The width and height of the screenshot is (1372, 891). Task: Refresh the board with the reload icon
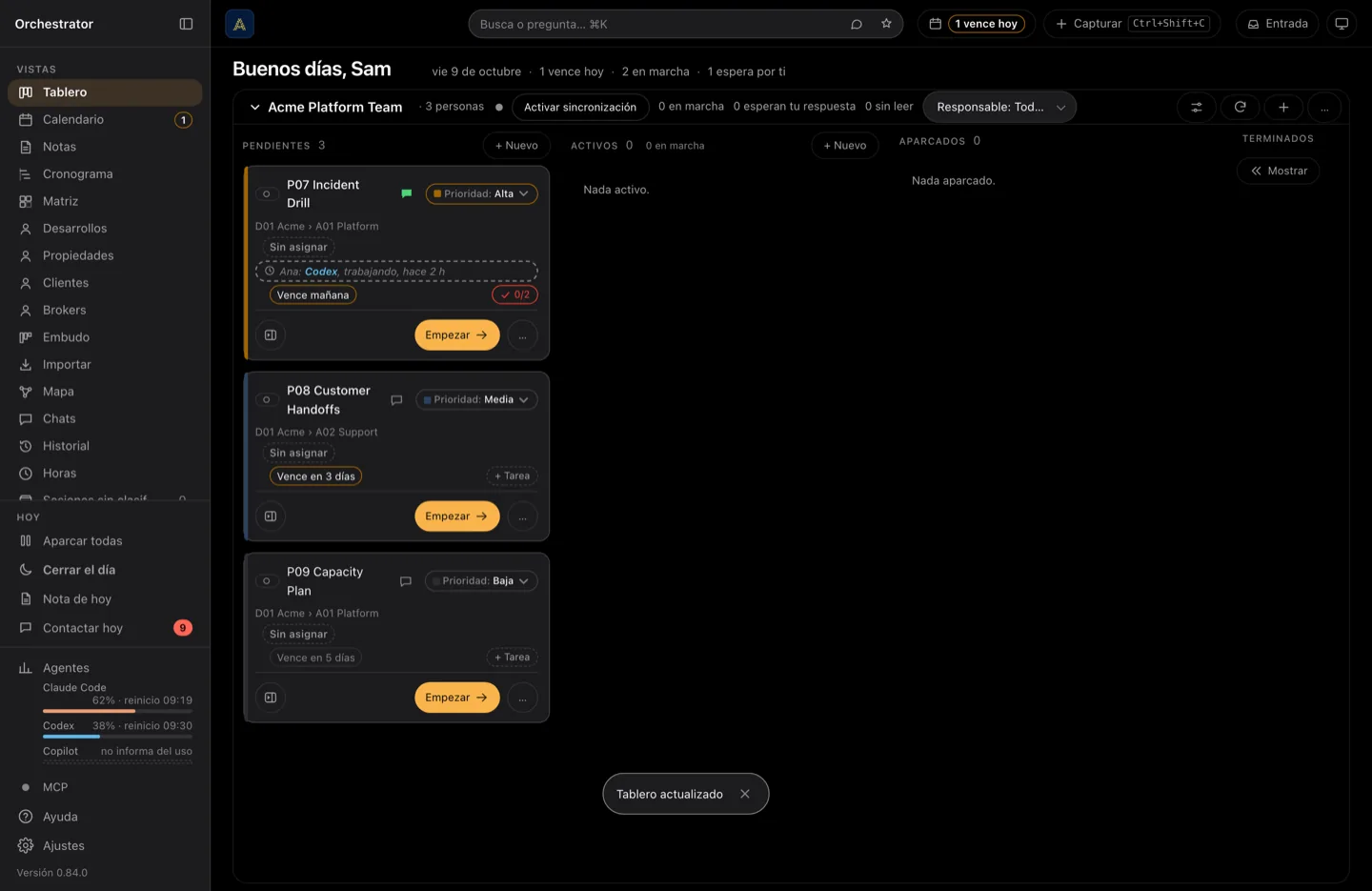[1241, 107]
